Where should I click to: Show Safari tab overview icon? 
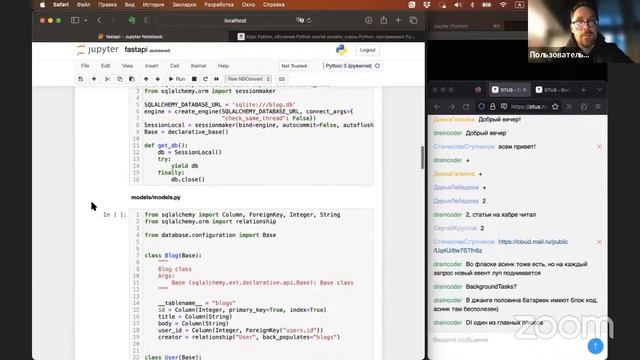413,20
